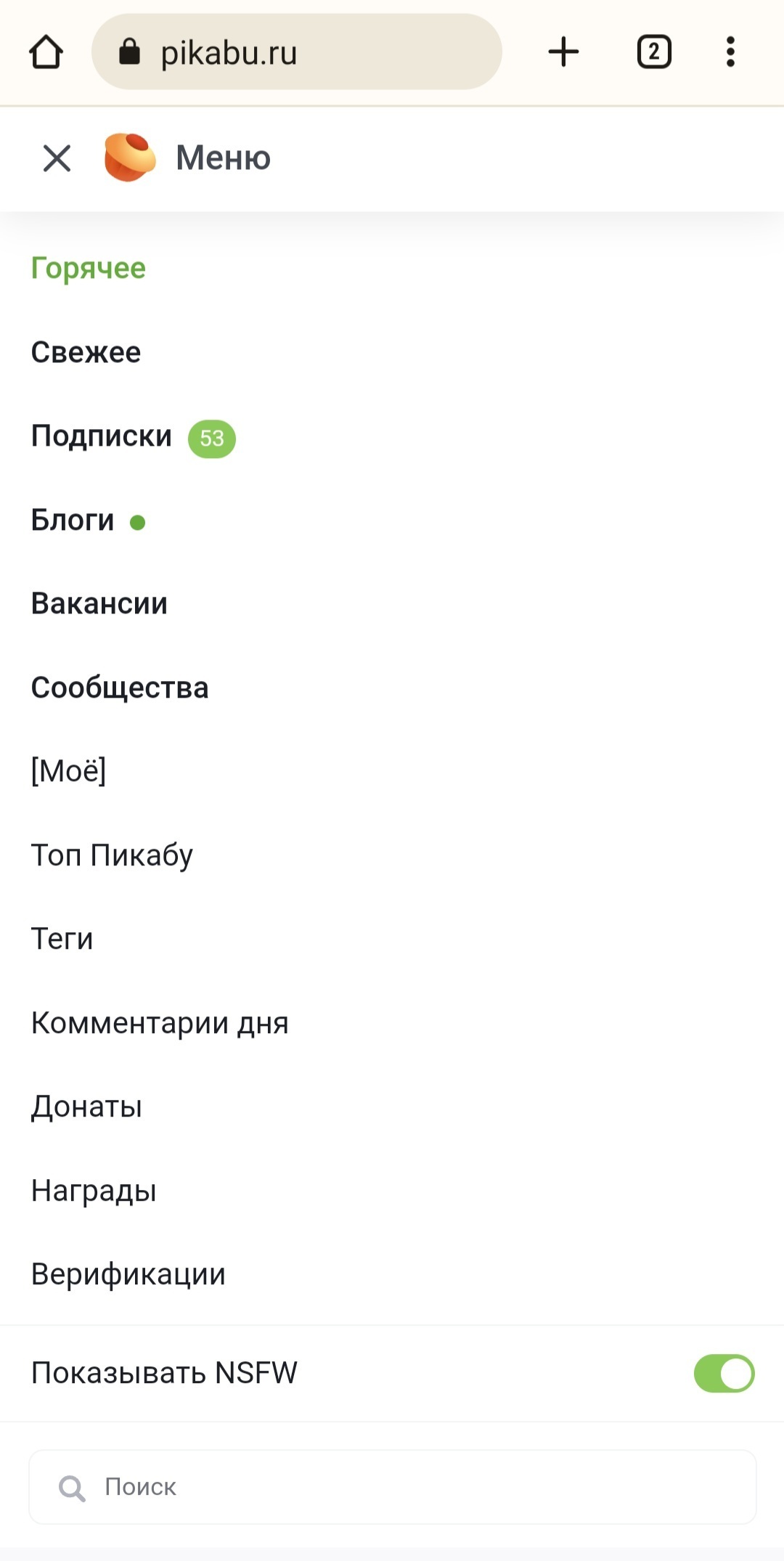
Task: Tap the pikabu.ru address bar
Action: (305, 52)
